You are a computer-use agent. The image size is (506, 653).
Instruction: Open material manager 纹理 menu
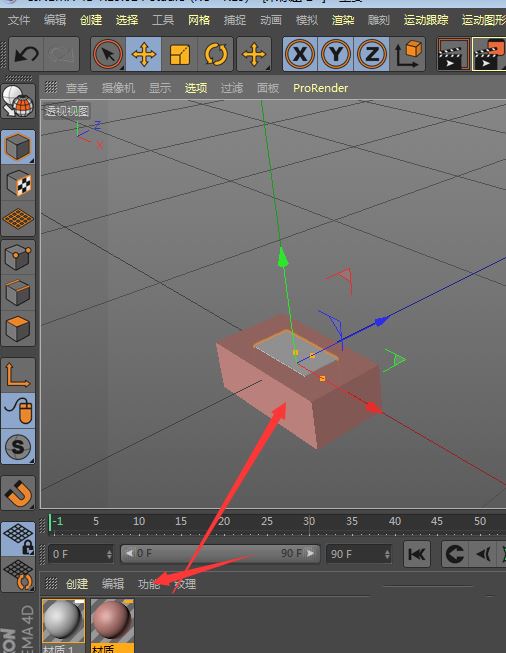185,584
